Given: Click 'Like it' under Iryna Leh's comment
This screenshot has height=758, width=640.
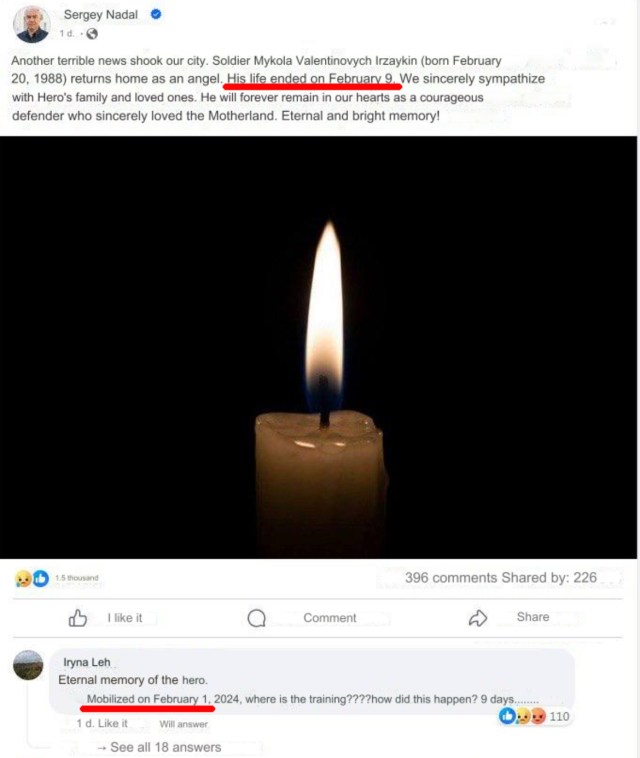Looking at the screenshot, I should pyautogui.click(x=113, y=724).
